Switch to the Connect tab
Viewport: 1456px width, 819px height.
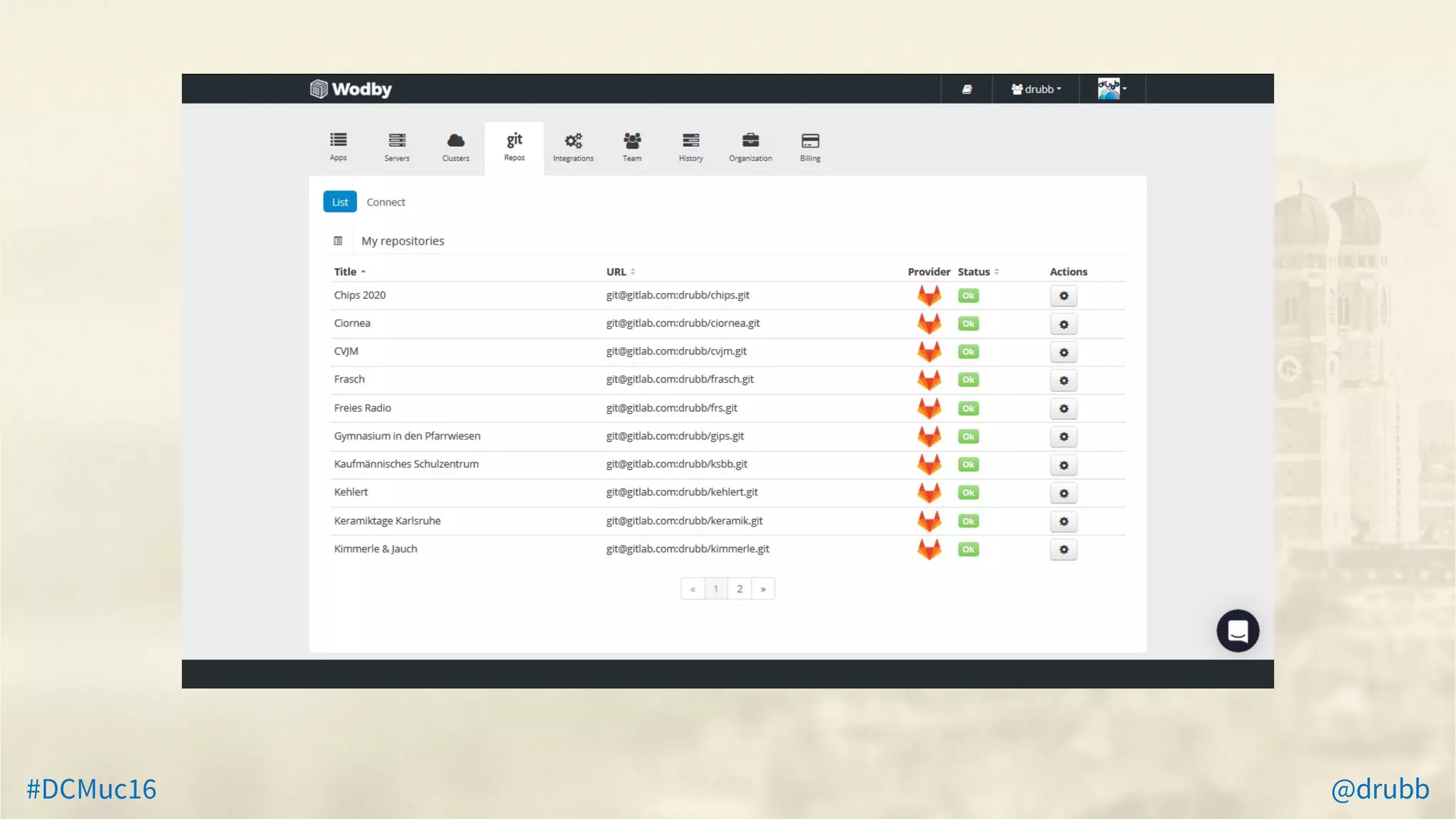pos(385,202)
